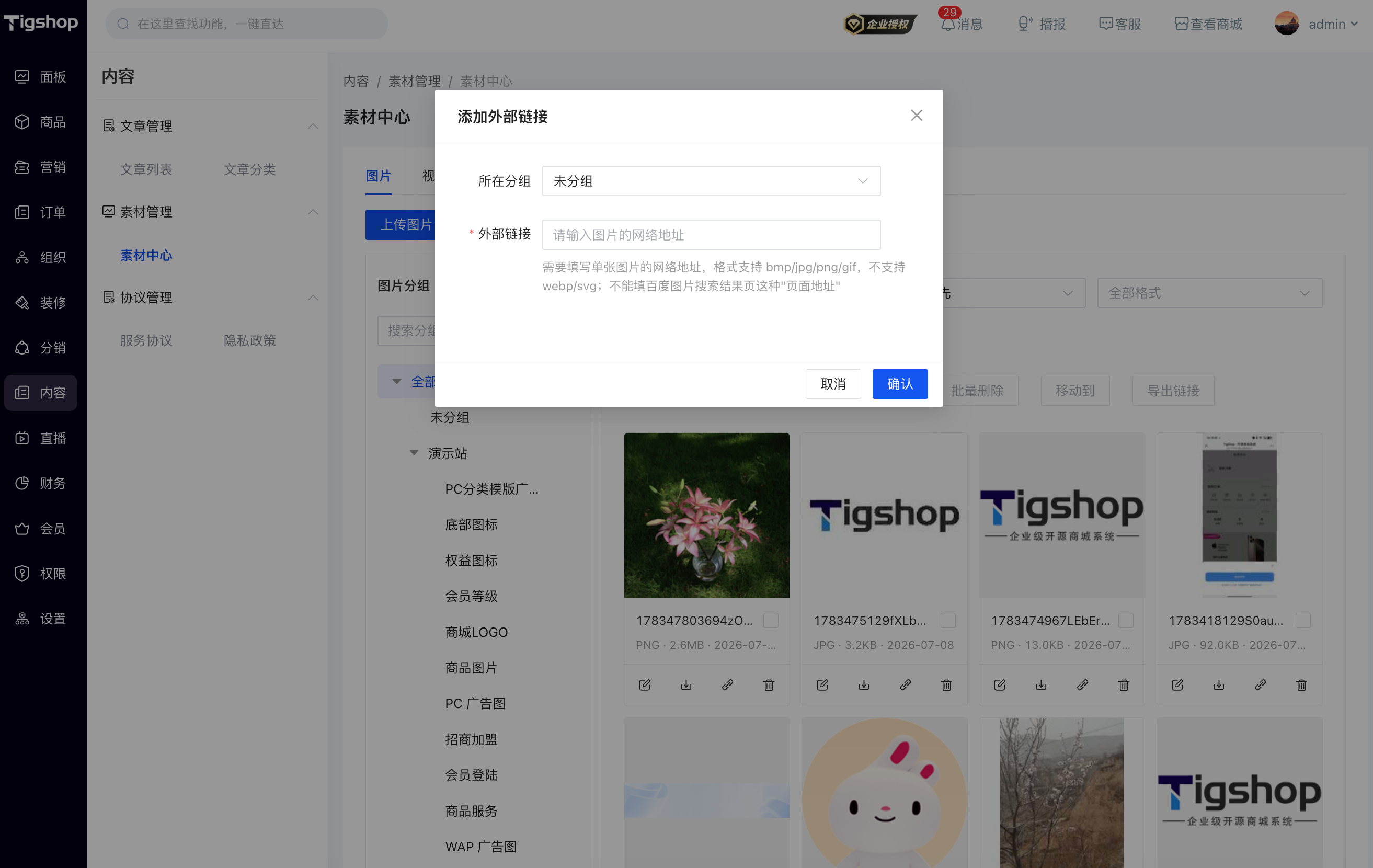
Task: Expand the 全部格式 format dropdown
Action: pyautogui.click(x=1209, y=293)
